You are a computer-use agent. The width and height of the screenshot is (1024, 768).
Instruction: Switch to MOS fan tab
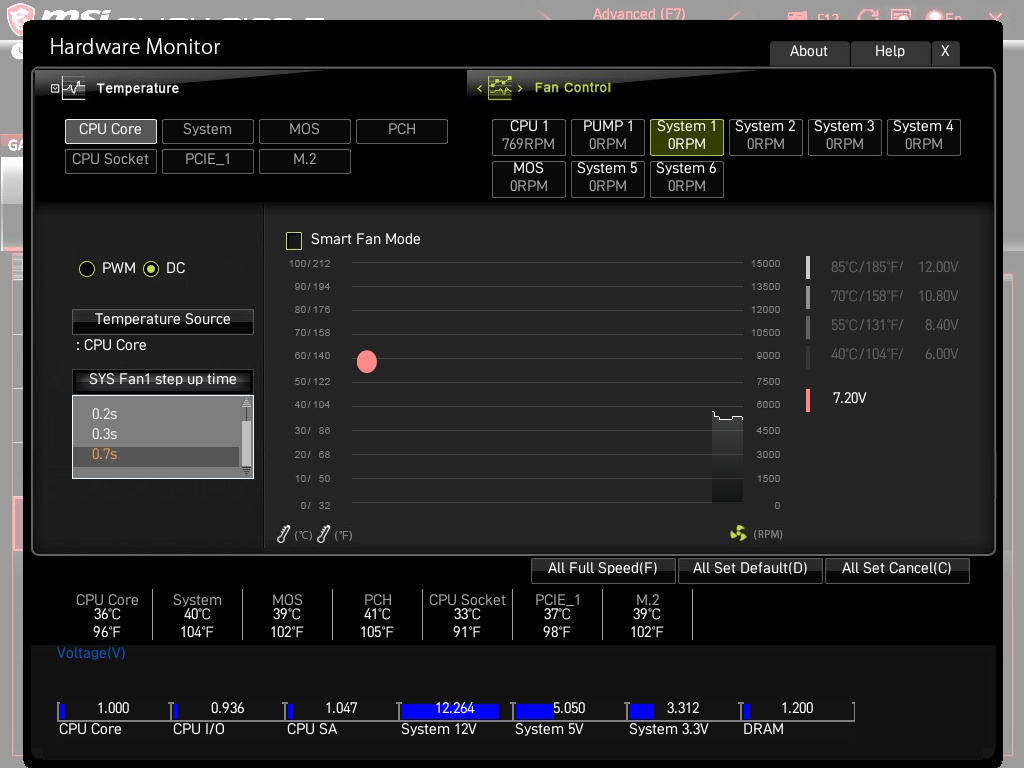(x=529, y=178)
